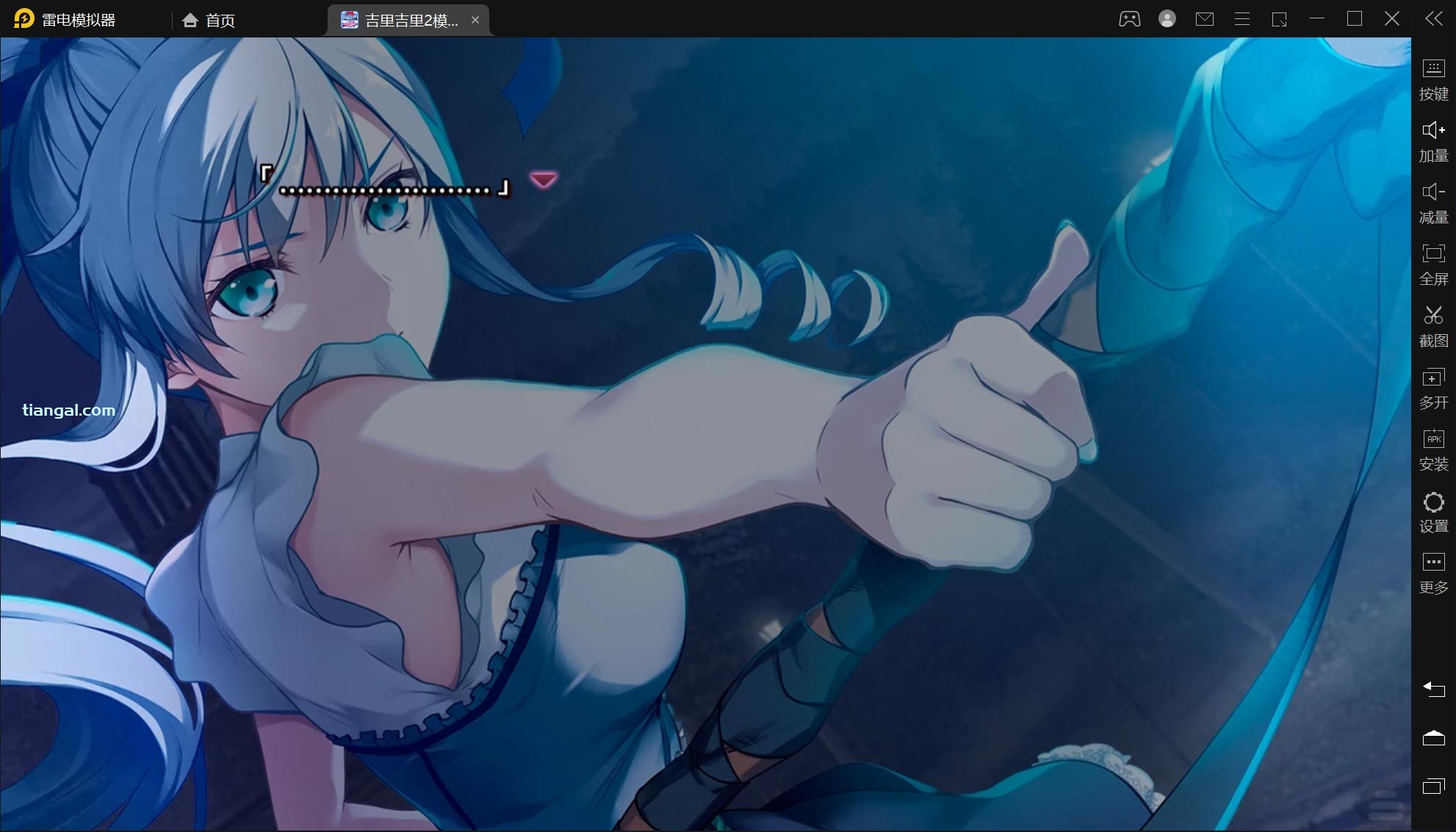Switch to the 首页 home tab
The width and height of the screenshot is (1456, 832).
point(209,20)
